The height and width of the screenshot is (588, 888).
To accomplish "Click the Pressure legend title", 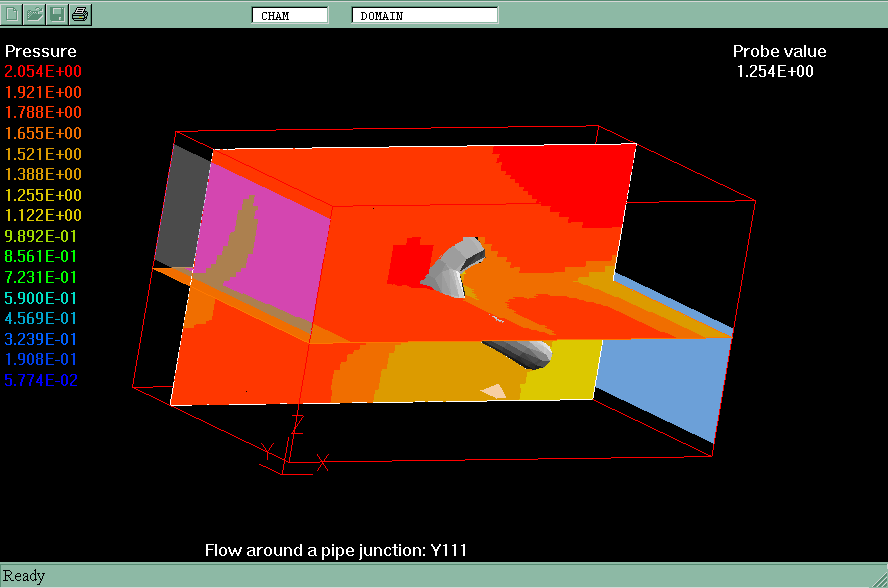I will (40, 51).
